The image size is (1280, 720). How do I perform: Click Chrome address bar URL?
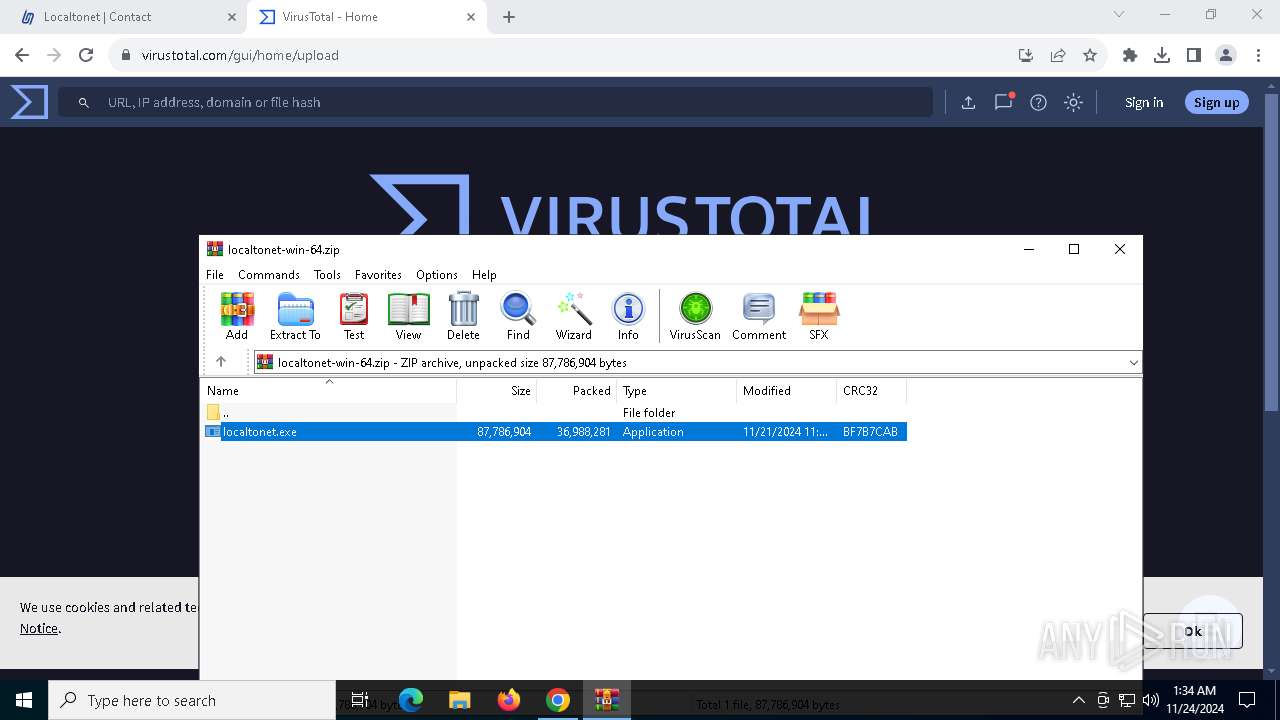click(x=240, y=55)
